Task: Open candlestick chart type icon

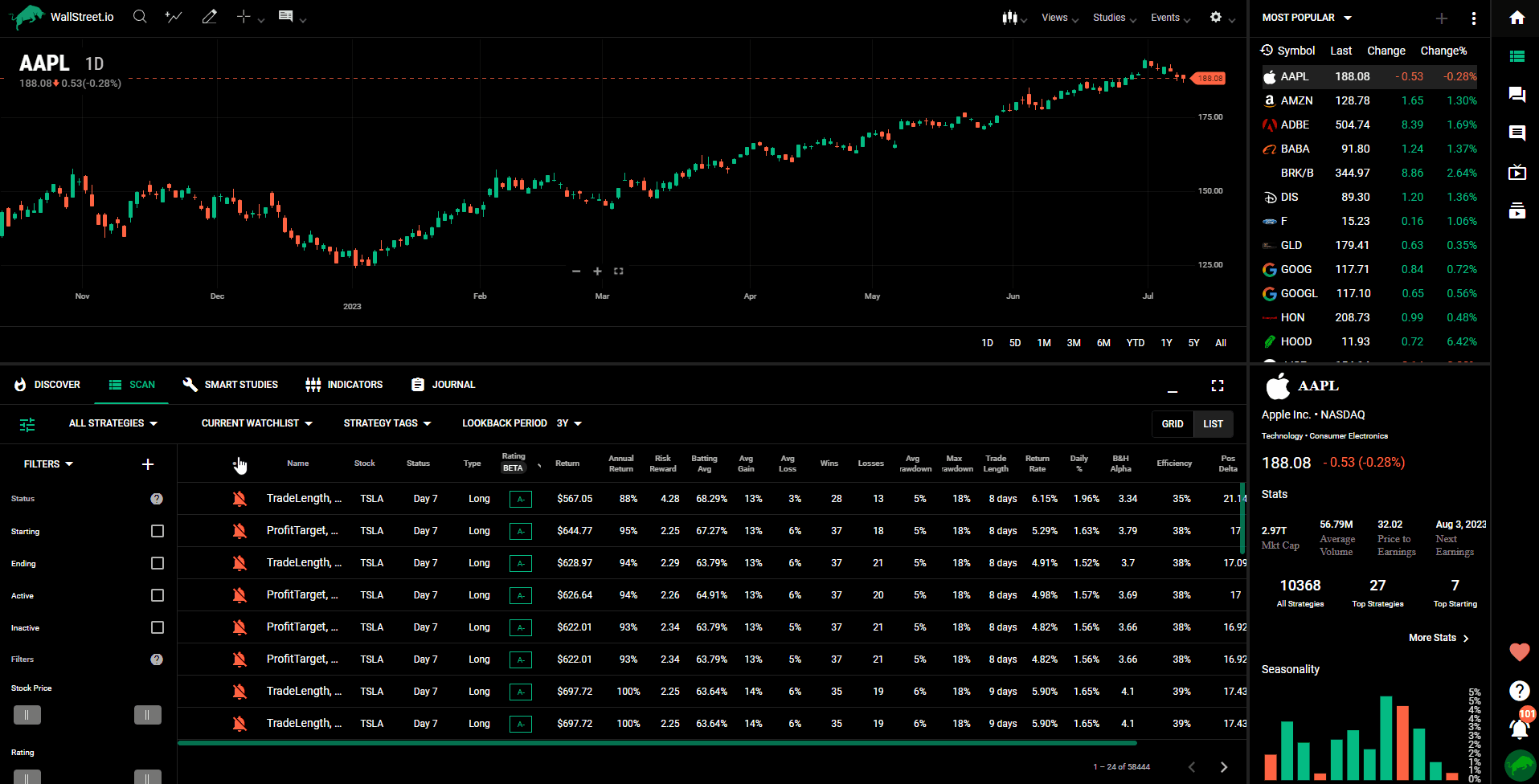Action: pos(1009,18)
